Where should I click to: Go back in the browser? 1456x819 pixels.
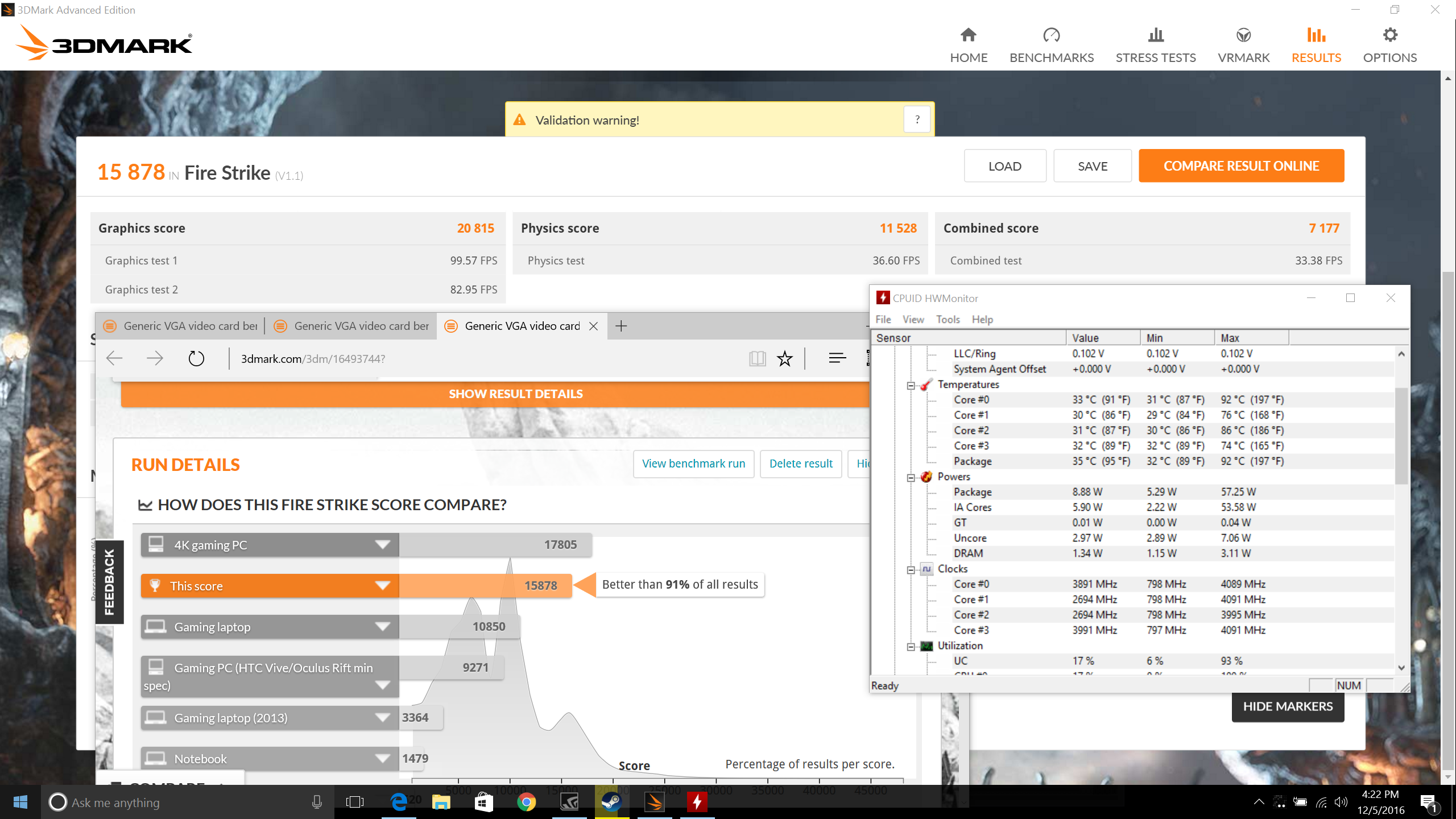click(114, 358)
